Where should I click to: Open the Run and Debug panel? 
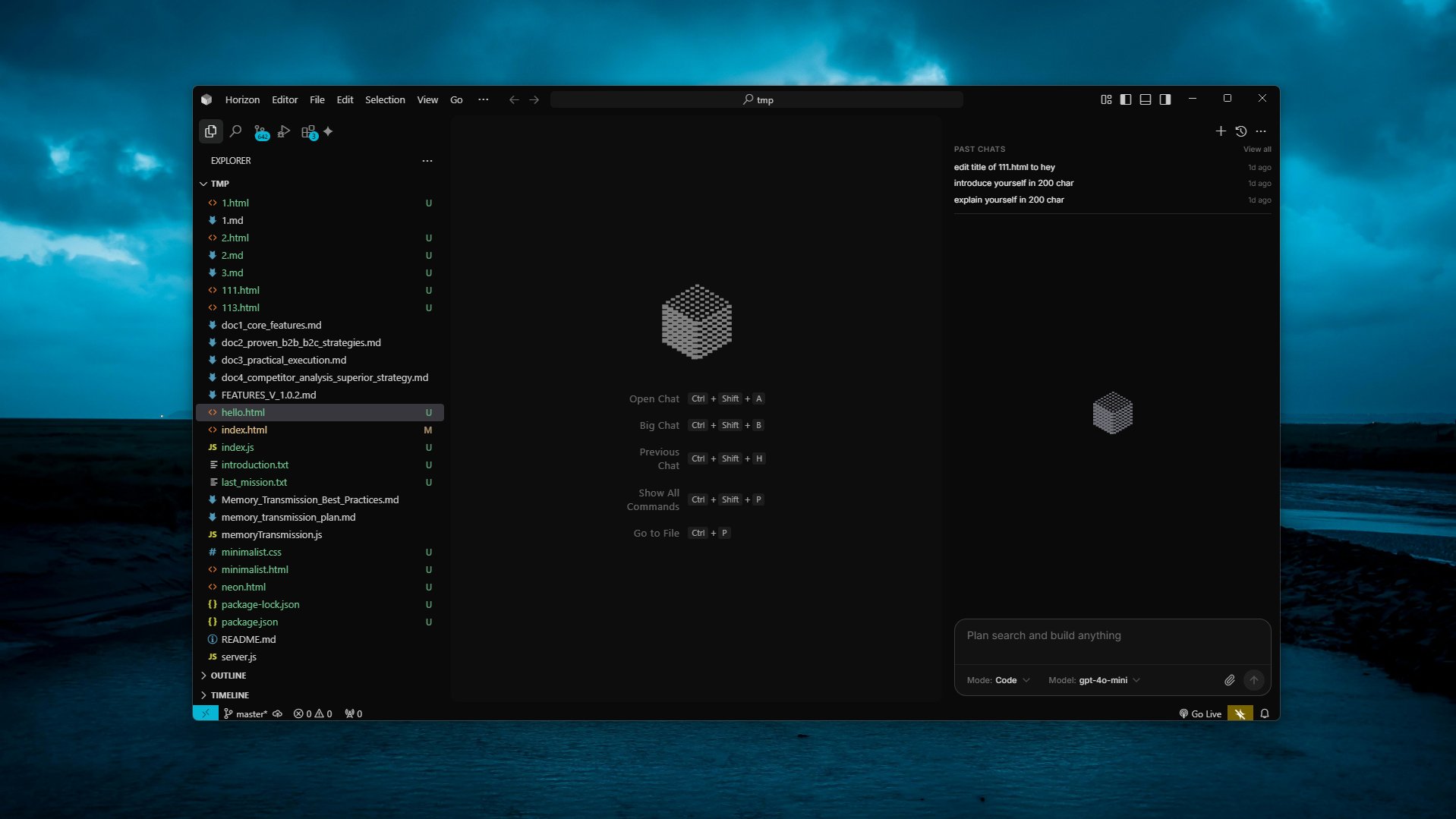[283, 131]
